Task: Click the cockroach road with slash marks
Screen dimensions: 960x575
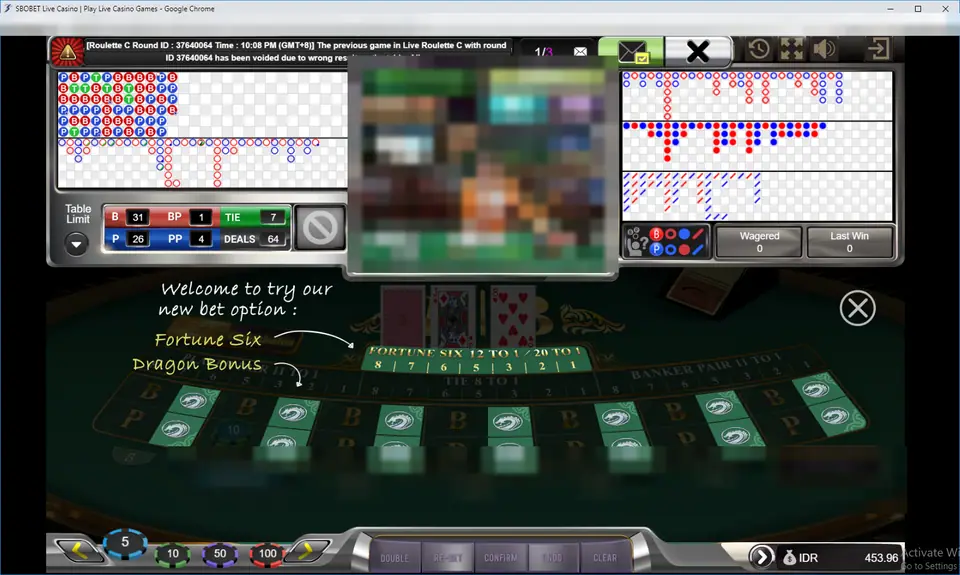Action: pyautogui.click(x=757, y=196)
